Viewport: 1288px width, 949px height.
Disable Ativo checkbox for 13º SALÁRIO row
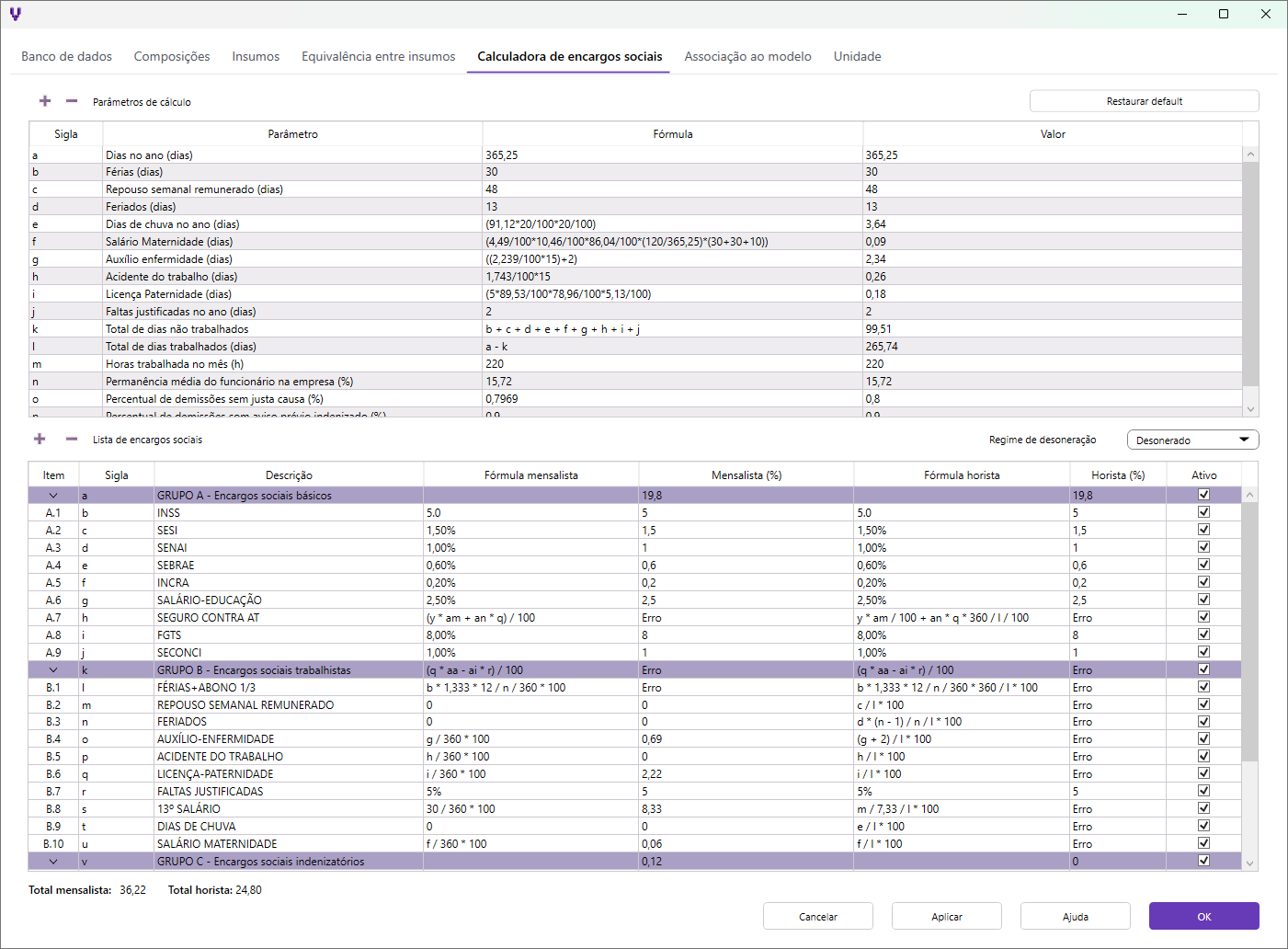tap(1203, 808)
